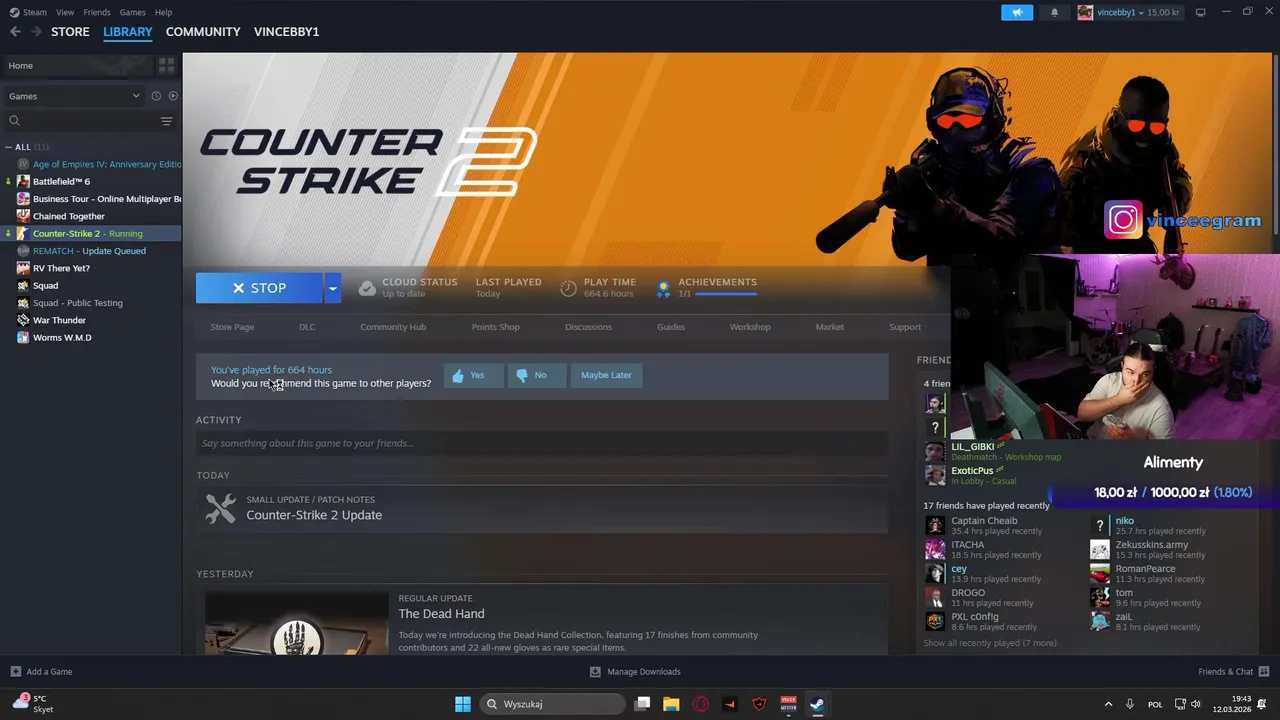Select Squad - Public Testing in library
The image size is (1280, 720).
pos(78,303)
